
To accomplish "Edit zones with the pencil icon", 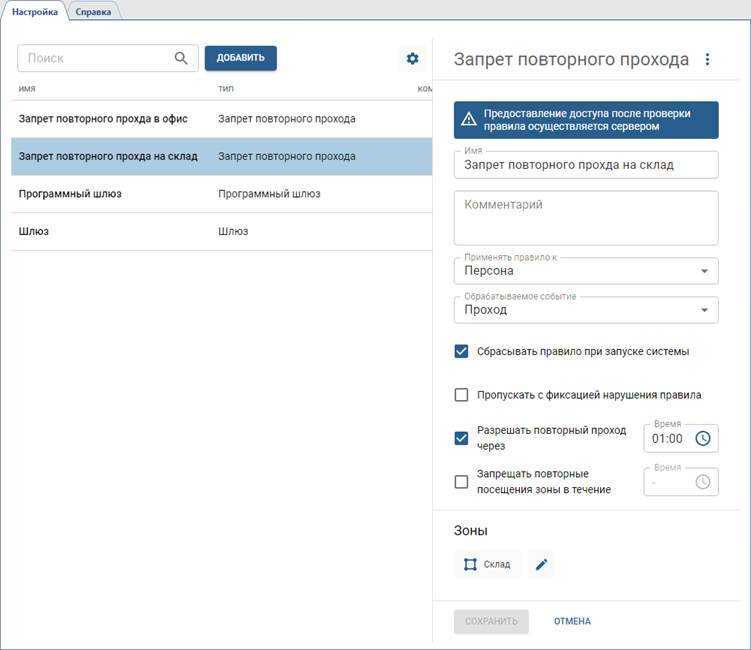I will [x=541, y=565].
